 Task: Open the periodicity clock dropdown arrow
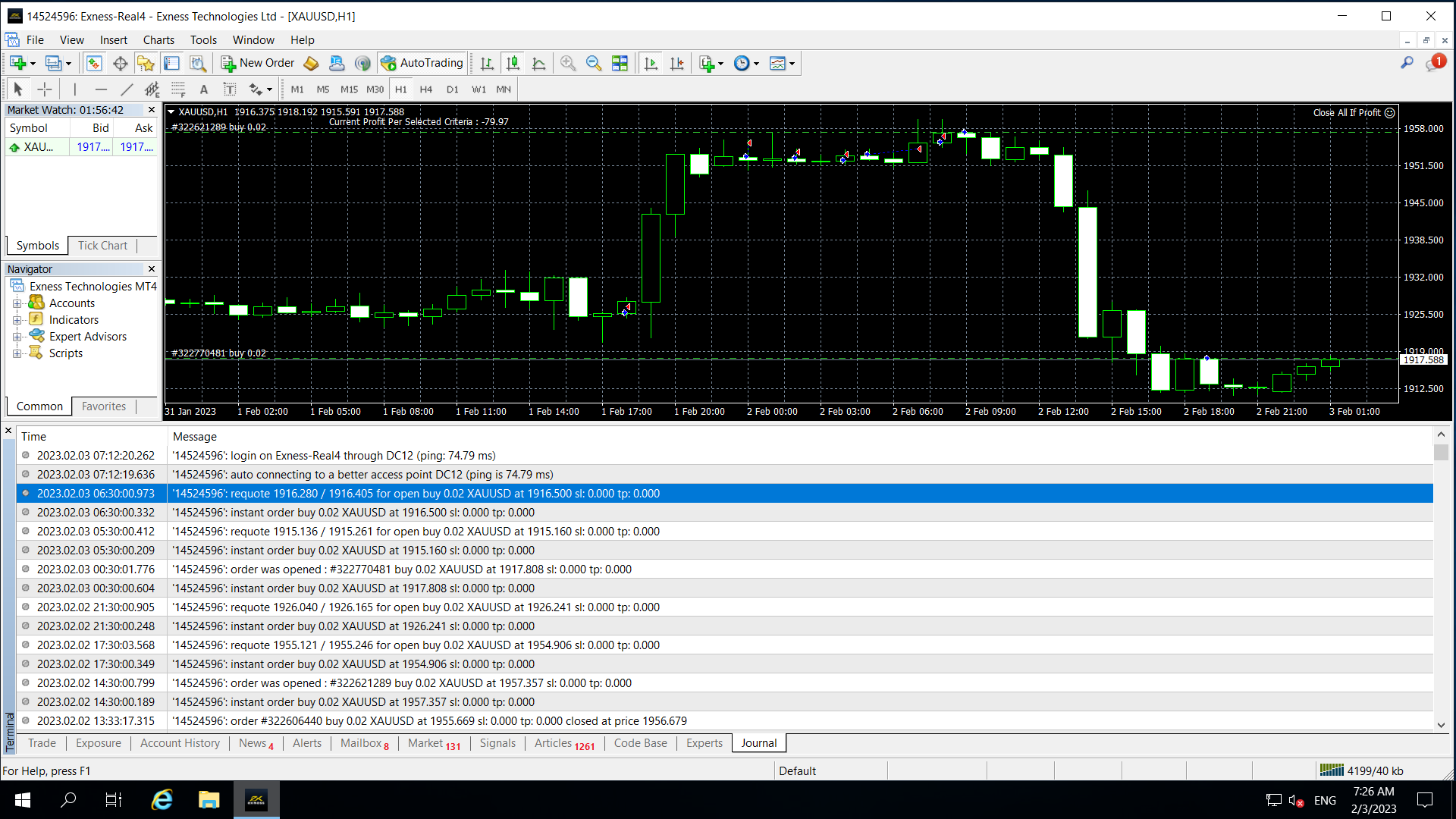tap(756, 64)
